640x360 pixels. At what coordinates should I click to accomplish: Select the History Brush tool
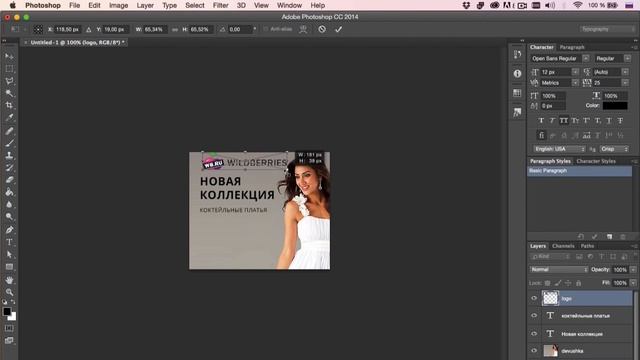point(9,167)
